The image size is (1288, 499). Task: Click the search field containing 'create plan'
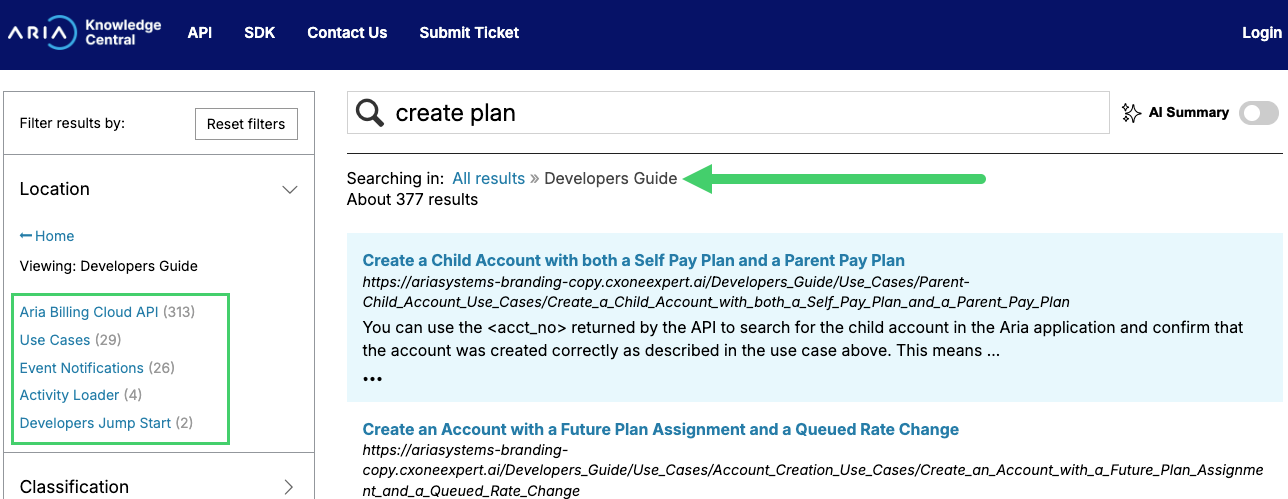click(x=740, y=113)
